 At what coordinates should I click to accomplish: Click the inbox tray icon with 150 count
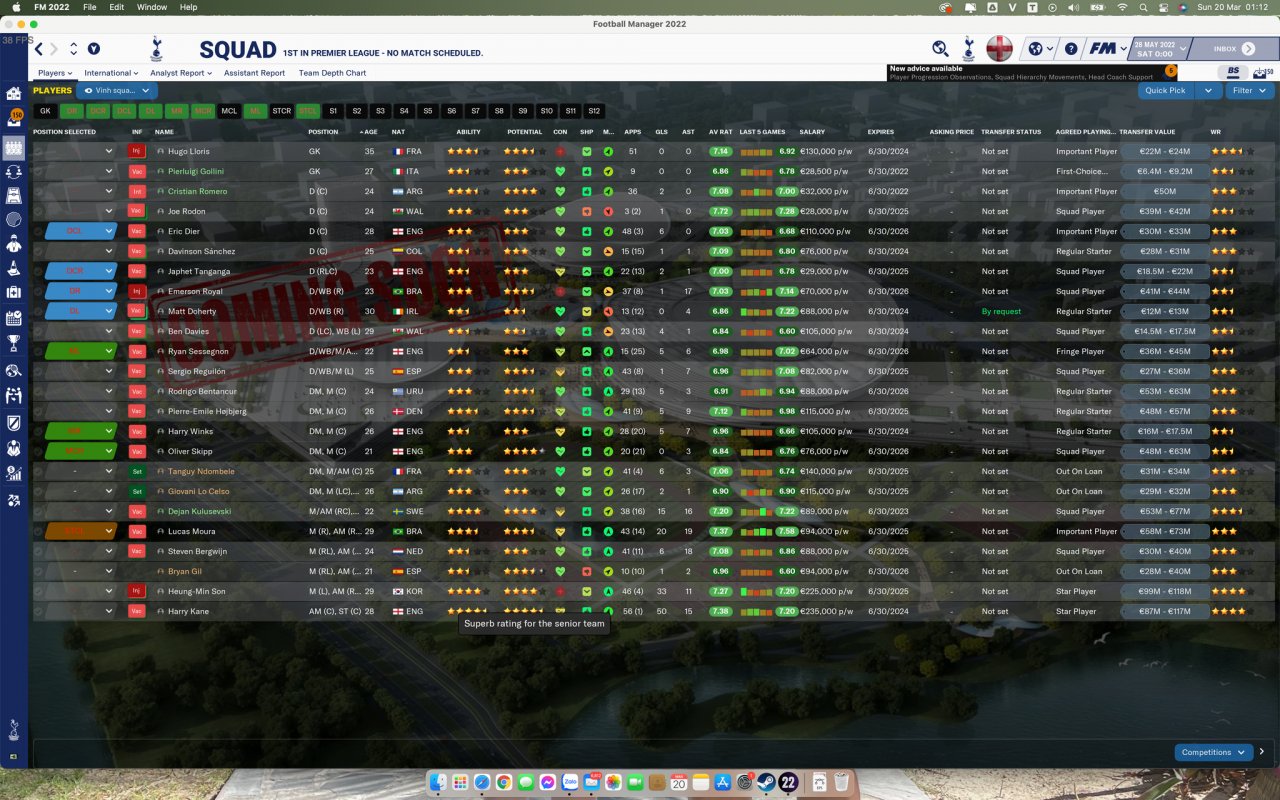1262,72
